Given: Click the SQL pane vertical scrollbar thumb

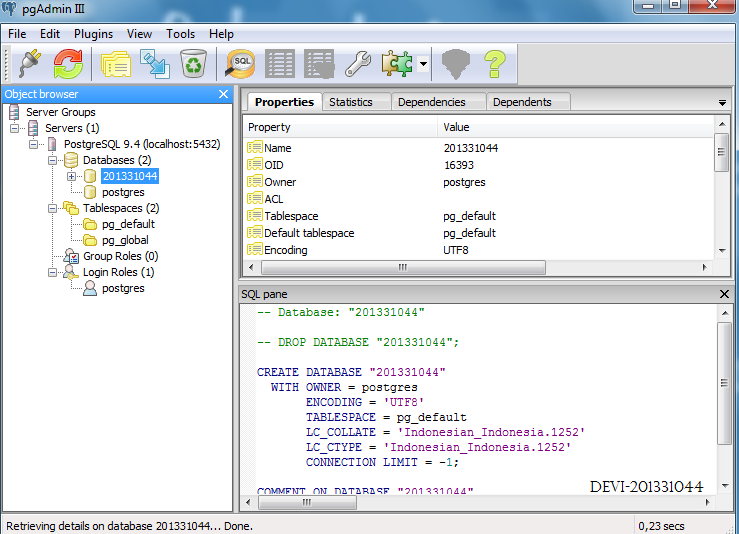Looking at the screenshot, I should (724, 383).
